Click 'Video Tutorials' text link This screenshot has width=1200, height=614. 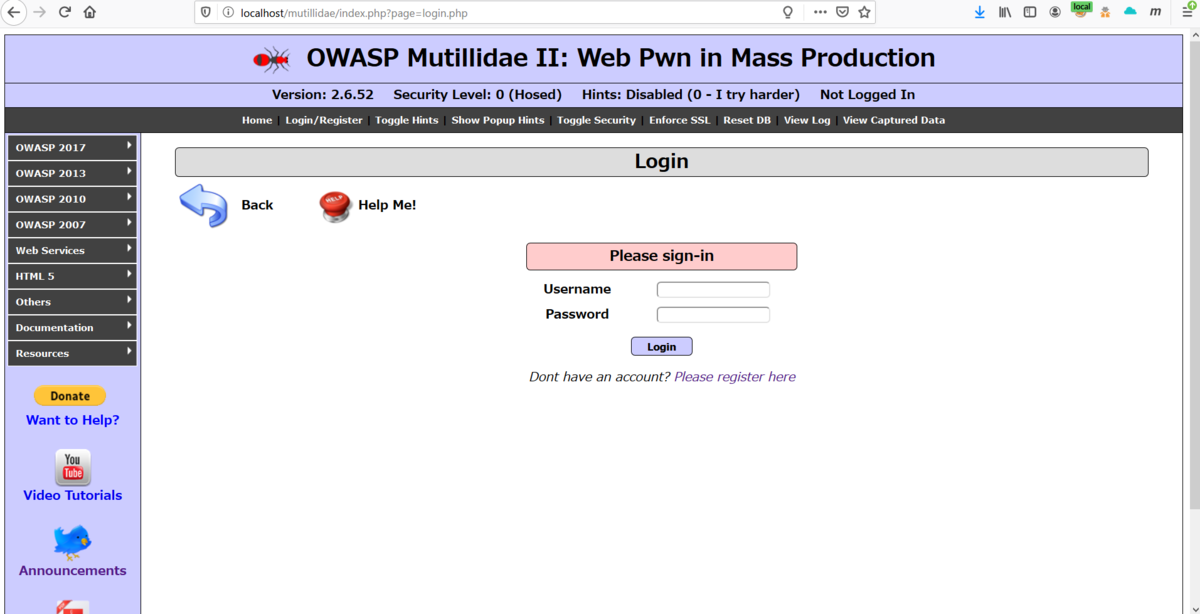(72, 495)
